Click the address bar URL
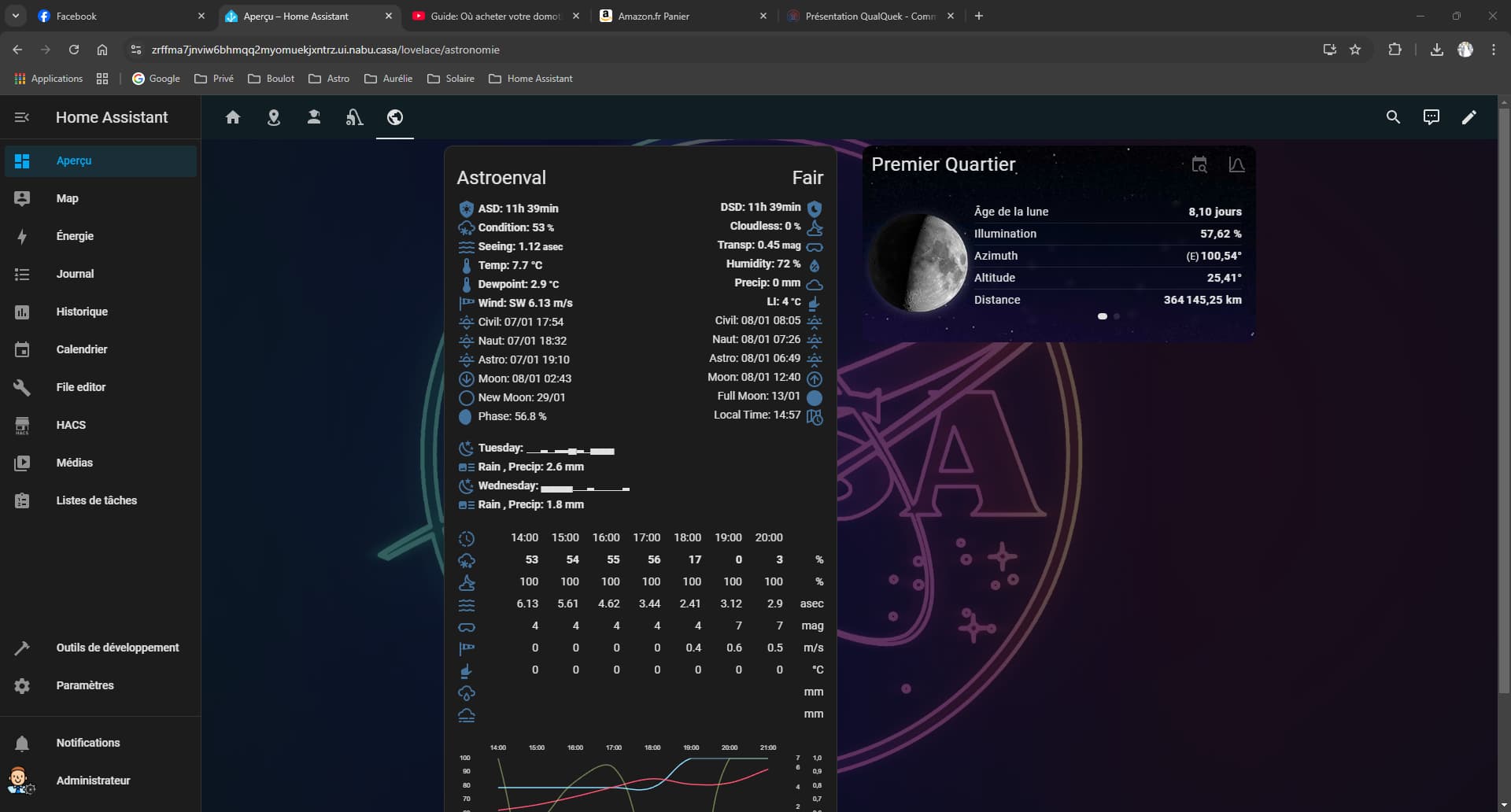Image resolution: width=1511 pixels, height=812 pixels. [x=325, y=50]
